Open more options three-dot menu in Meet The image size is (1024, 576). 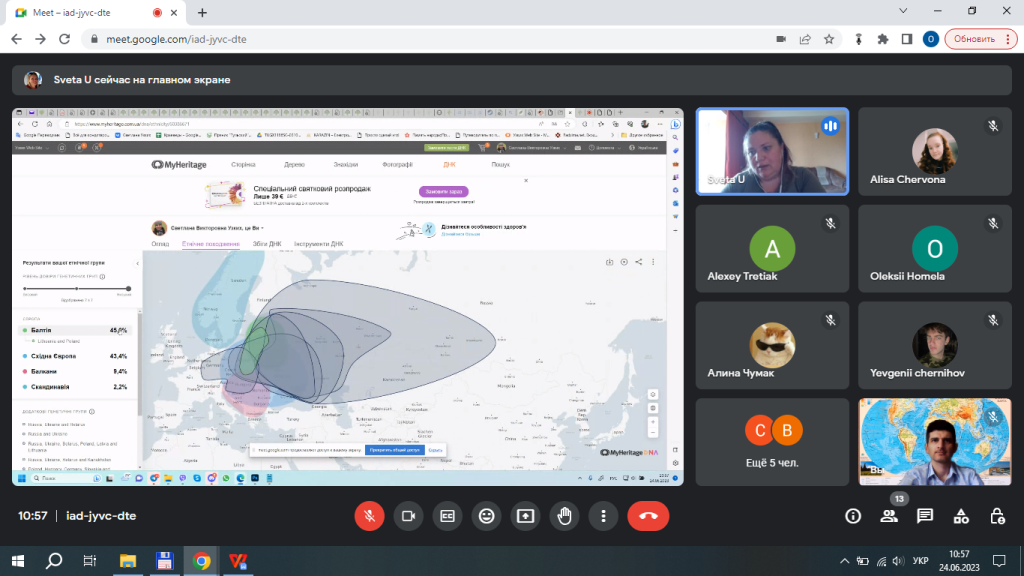tap(603, 516)
